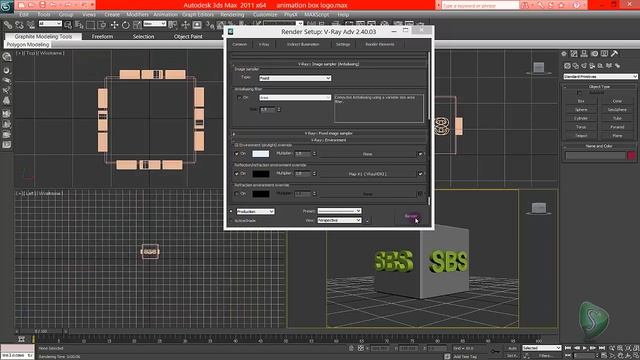Screen dimensions: 640x360
Task: Select the Lights category icon
Action: 584,65
